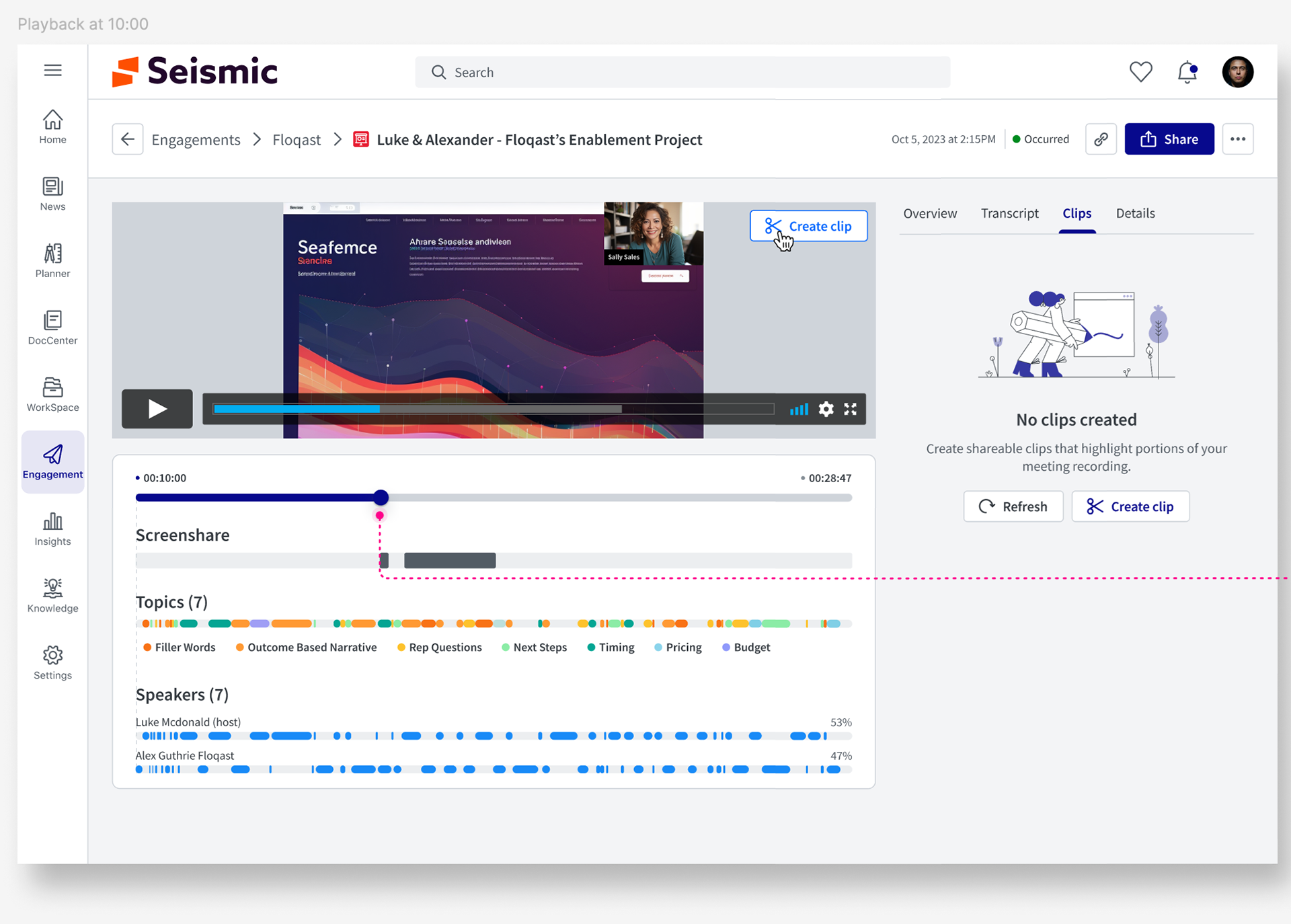
Task: Open News from the sidebar
Action: (52, 194)
